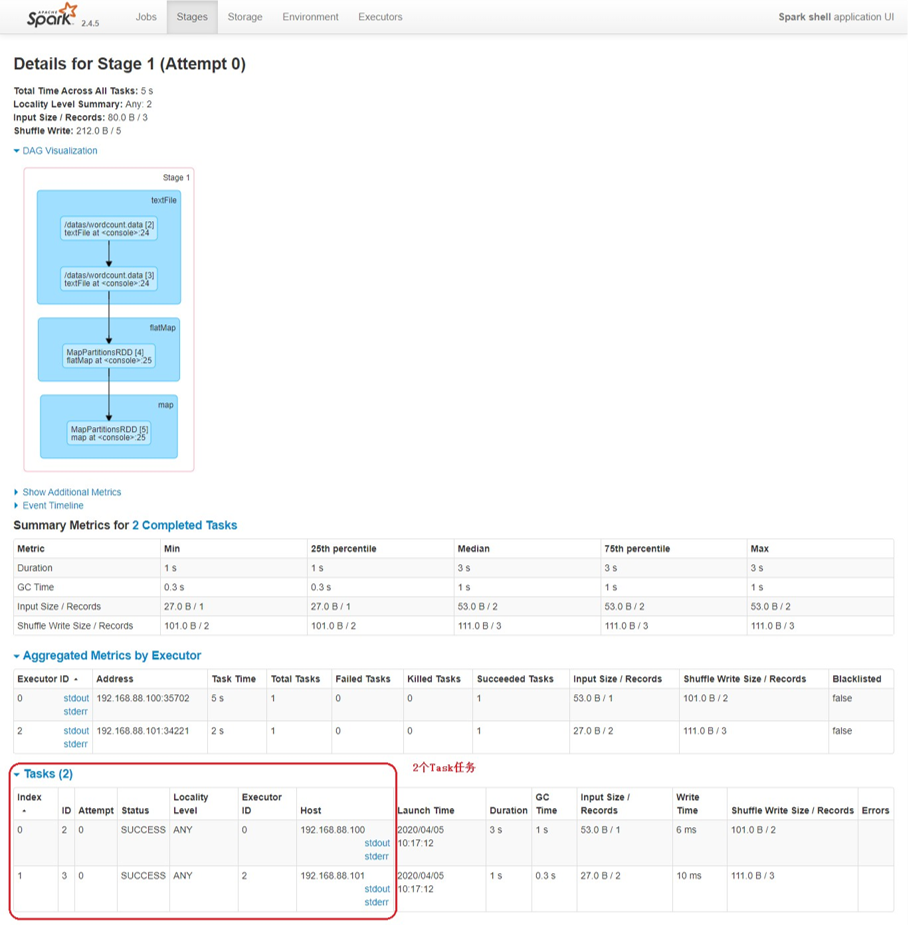Viewport: 908px width, 926px height.
Task: Click the 192.168.88.101:34221 address cell
Action: (143, 731)
